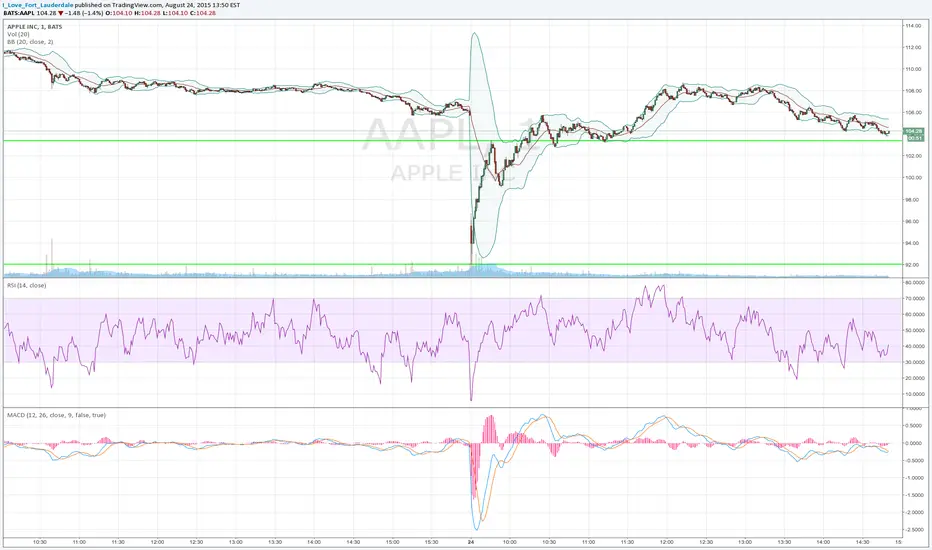This screenshot has height=550, width=932.
Task: Click the 114.00 price axis label
Action: (914, 26)
